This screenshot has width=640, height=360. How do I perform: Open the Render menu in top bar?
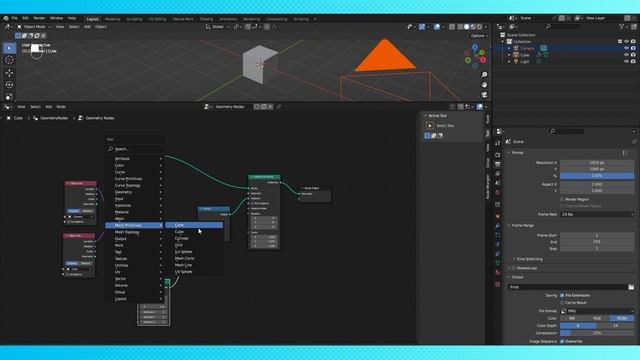coord(39,18)
